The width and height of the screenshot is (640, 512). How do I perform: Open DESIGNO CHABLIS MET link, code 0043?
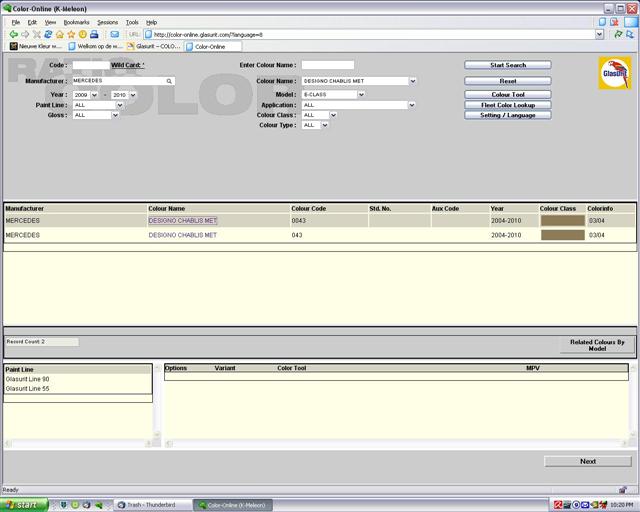point(183,221)
